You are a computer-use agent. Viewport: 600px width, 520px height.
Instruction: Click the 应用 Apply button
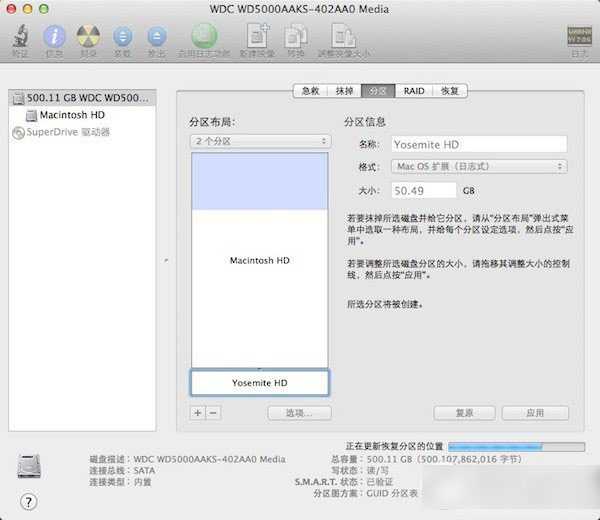(535, 413)
